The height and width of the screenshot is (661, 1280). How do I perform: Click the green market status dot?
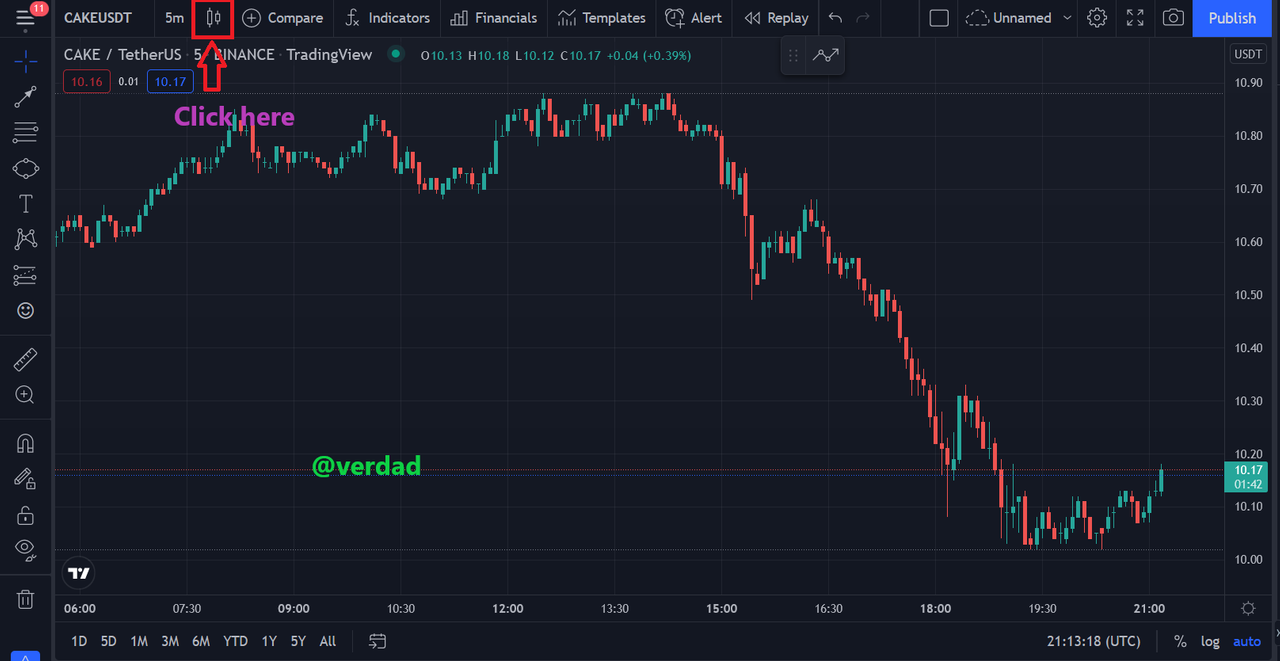coord(396,55)
